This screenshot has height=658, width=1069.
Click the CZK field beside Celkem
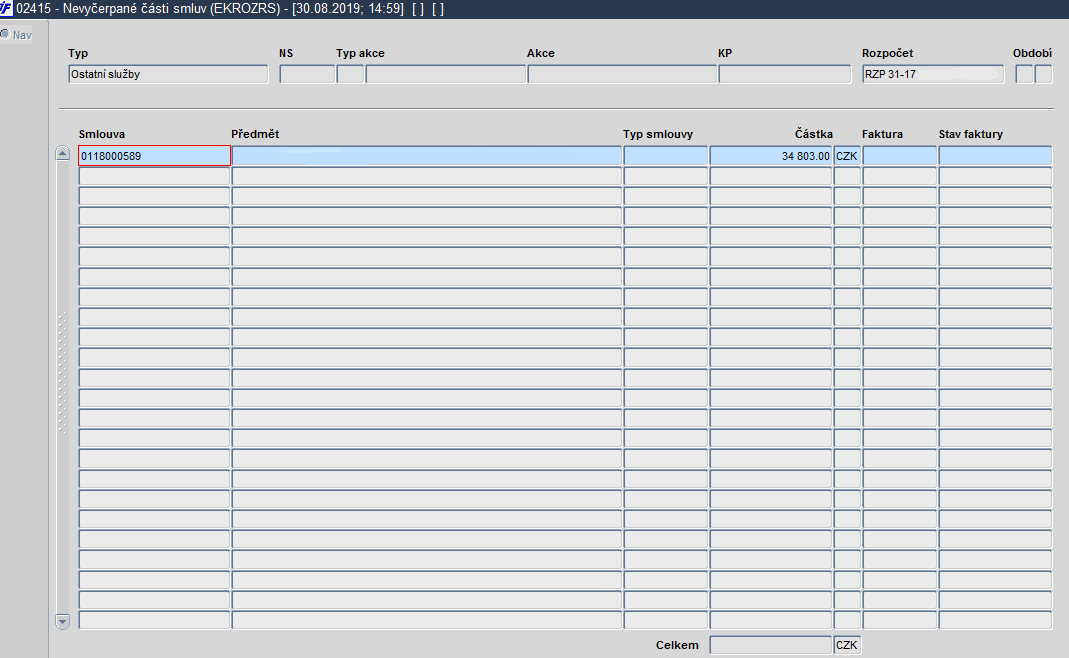pyautogui.click(x=847, y=645)
